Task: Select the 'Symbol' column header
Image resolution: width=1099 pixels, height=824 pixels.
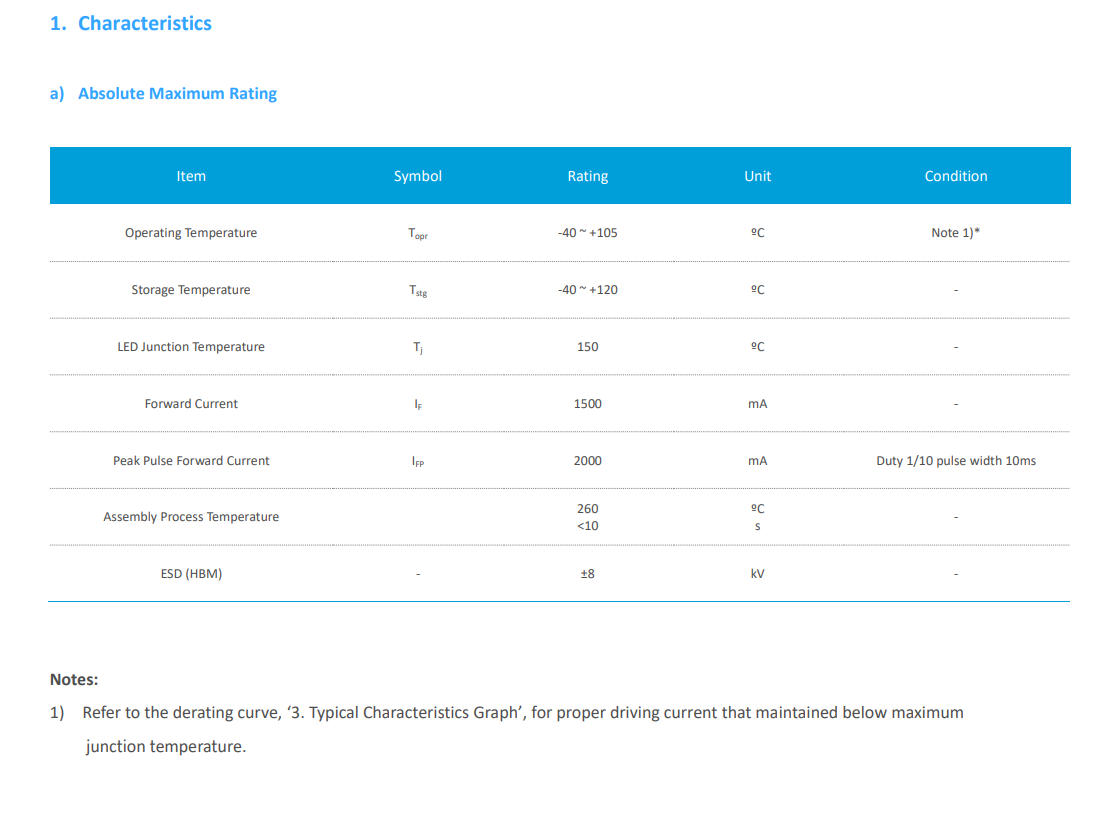Action: 418,176
